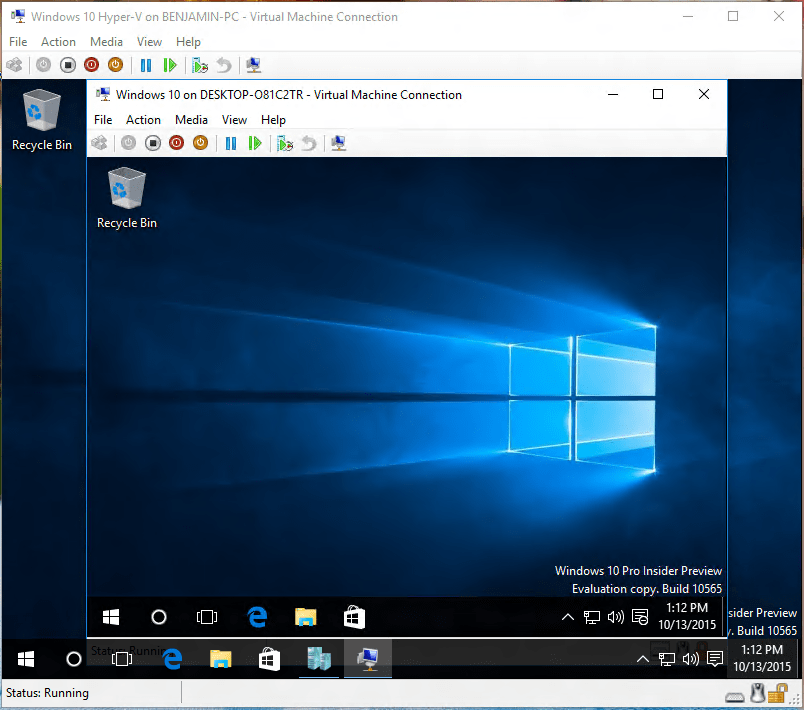Open Microsoft Edge from the nested VM taskbar

pos(257,617)
